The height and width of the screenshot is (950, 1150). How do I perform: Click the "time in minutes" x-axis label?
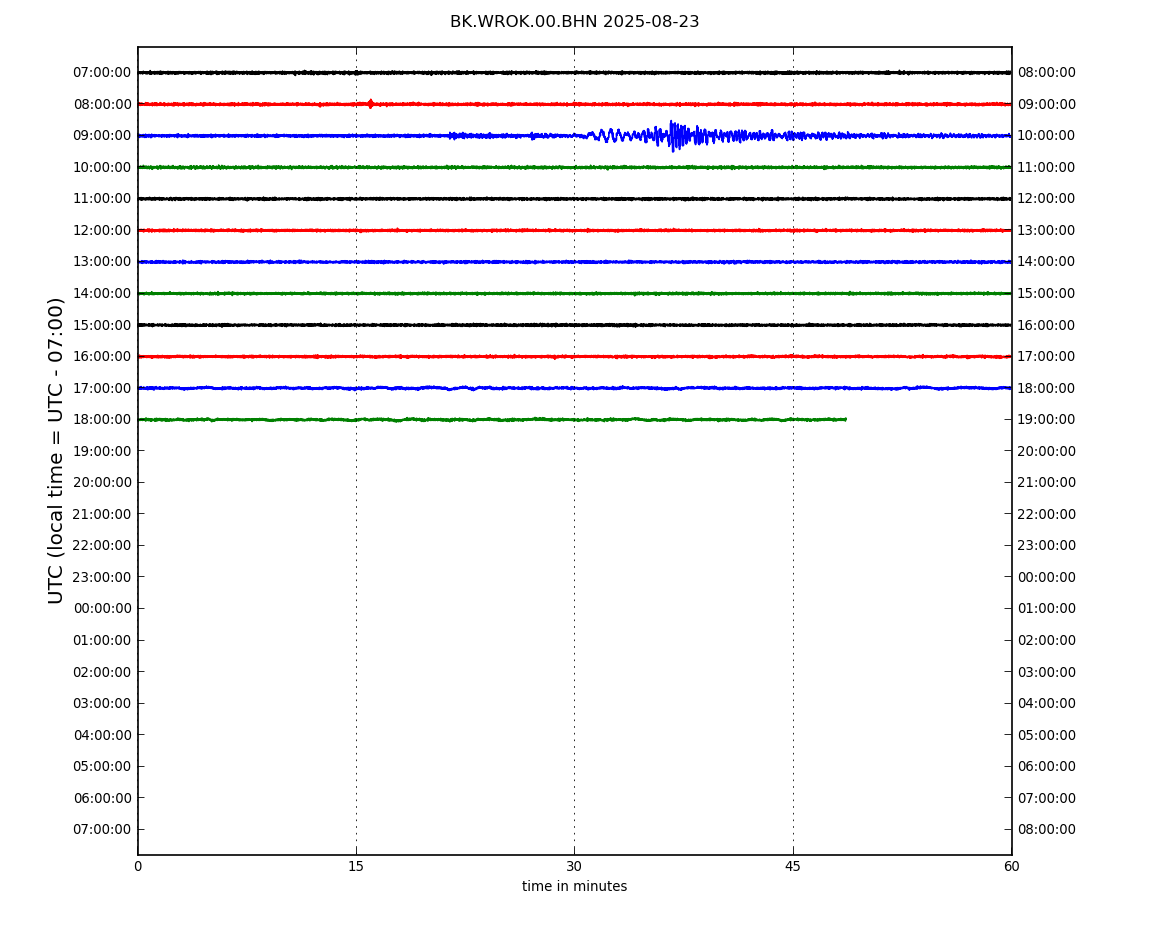point(574,886)
